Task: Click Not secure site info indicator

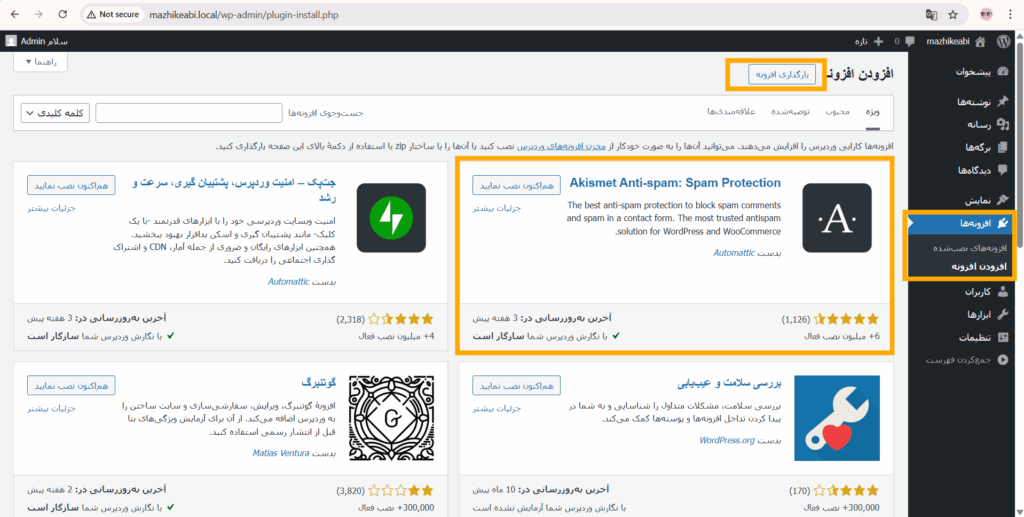Action: pos(112,14)
